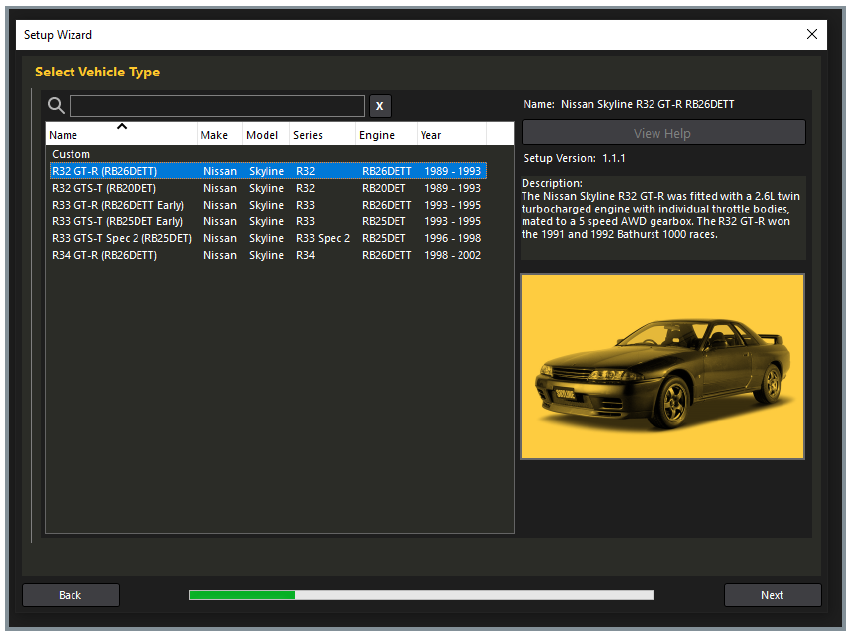The width and height of the screenshot is (852, 637).
Task: Sort list by Make column header
Action: click(220, 134)
